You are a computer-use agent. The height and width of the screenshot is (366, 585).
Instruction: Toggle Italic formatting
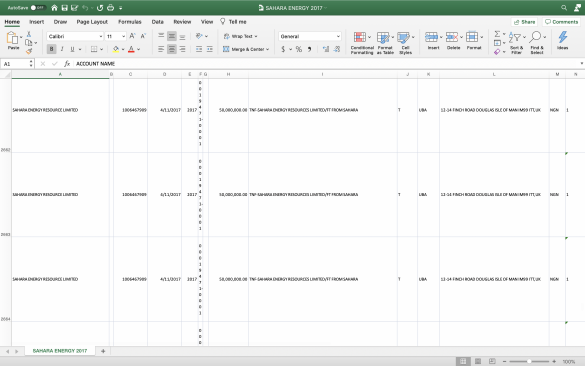pyautogui.click(x=62, y=49)
